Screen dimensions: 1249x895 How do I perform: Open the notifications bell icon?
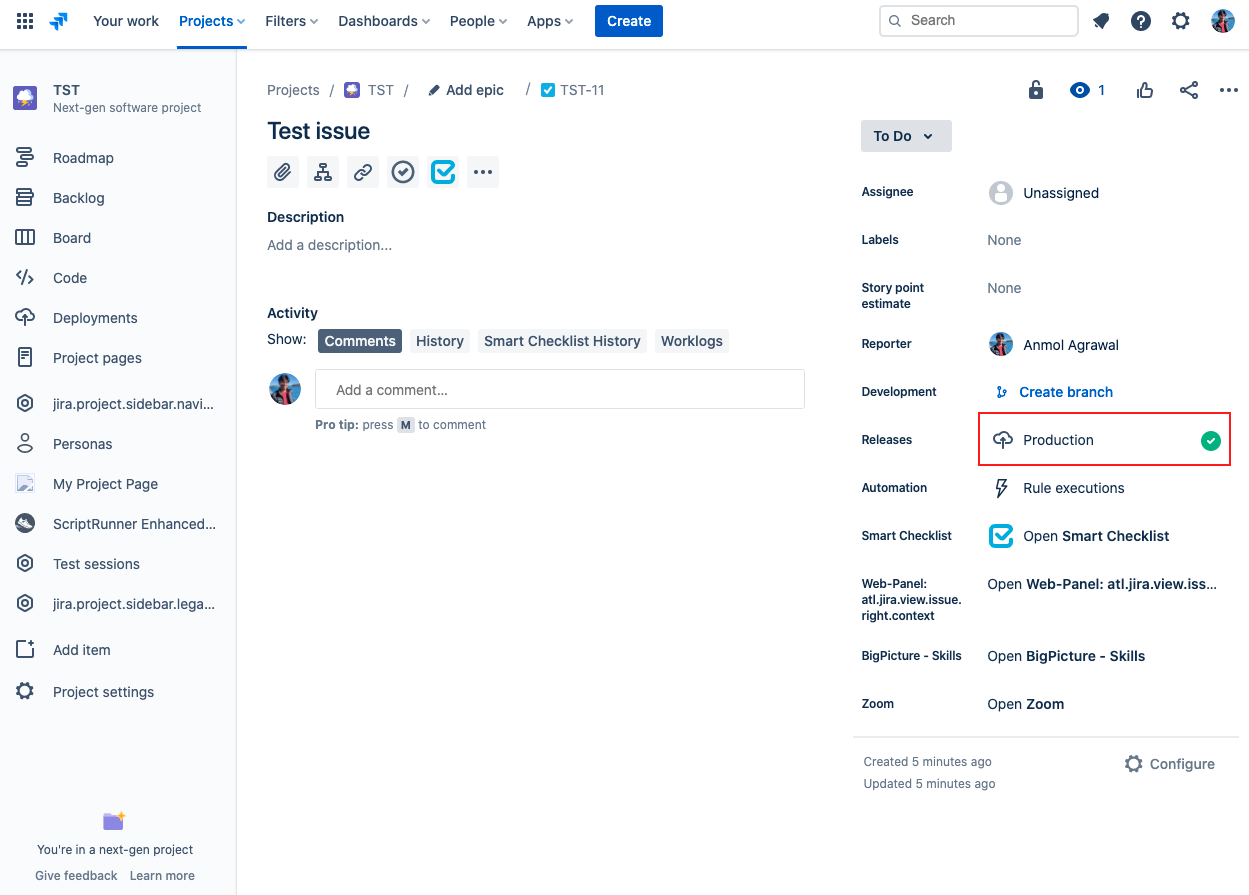1101,21
